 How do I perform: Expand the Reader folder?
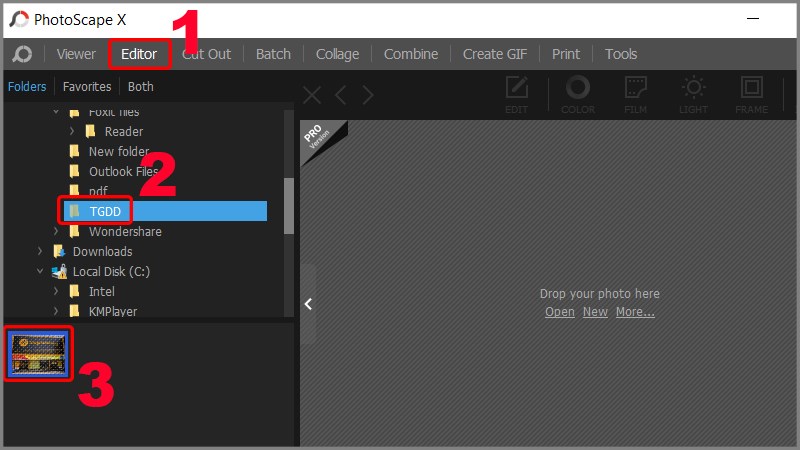pyautogui.click(x=72, y=131)
